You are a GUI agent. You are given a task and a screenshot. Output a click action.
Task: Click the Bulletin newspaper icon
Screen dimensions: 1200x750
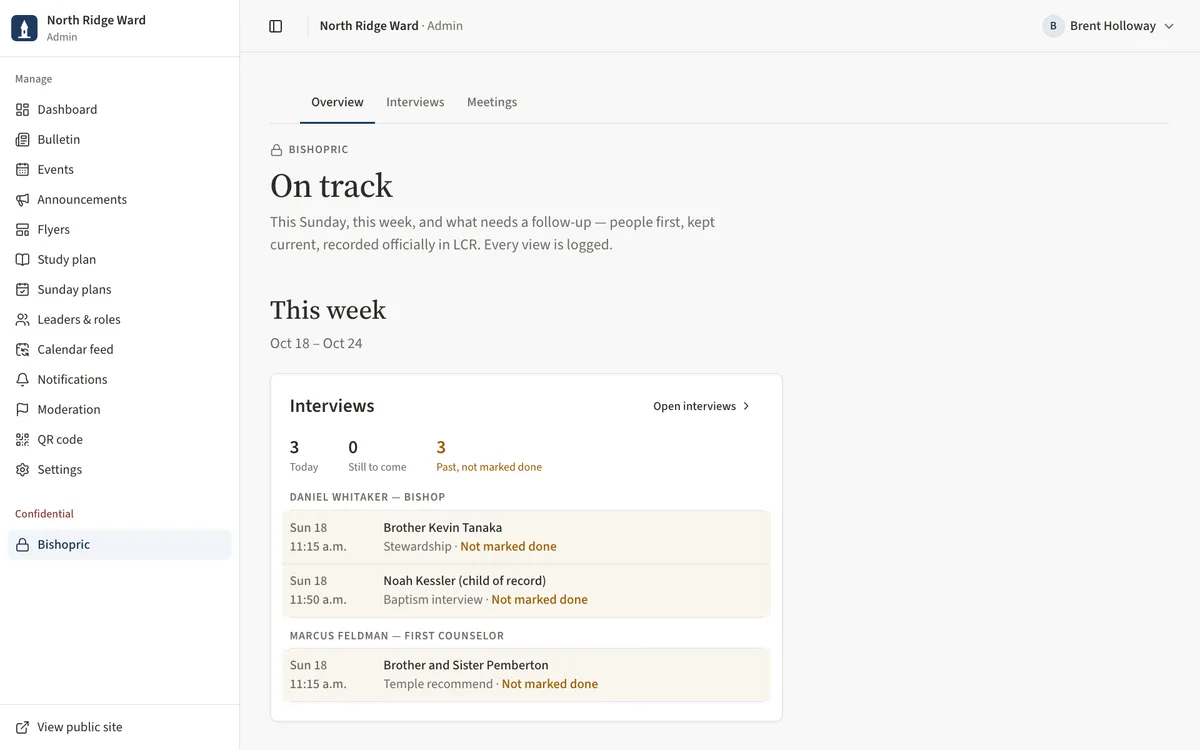pos(23,140)
